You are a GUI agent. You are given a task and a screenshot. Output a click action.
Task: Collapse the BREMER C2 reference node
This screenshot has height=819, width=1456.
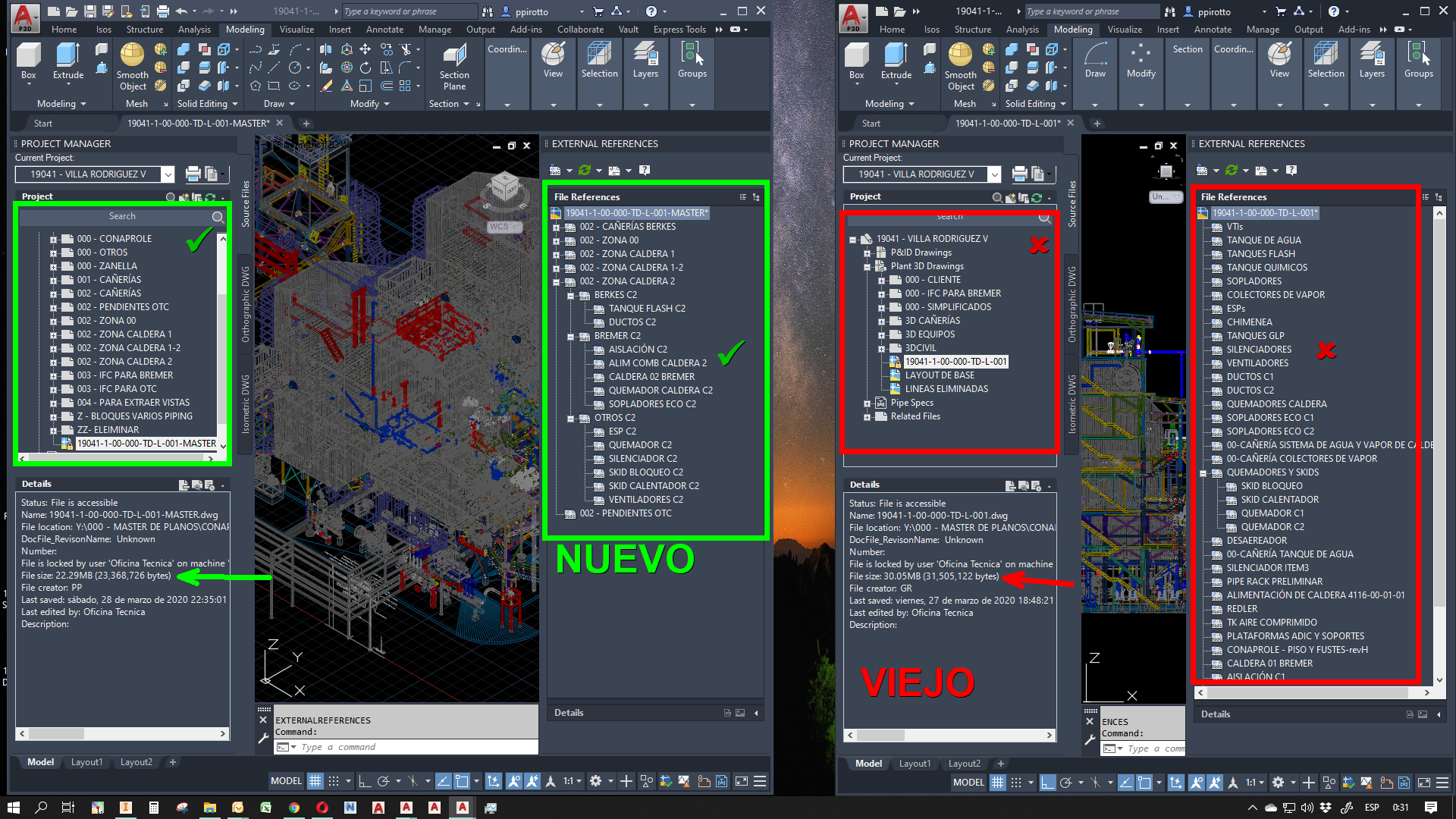570,336
